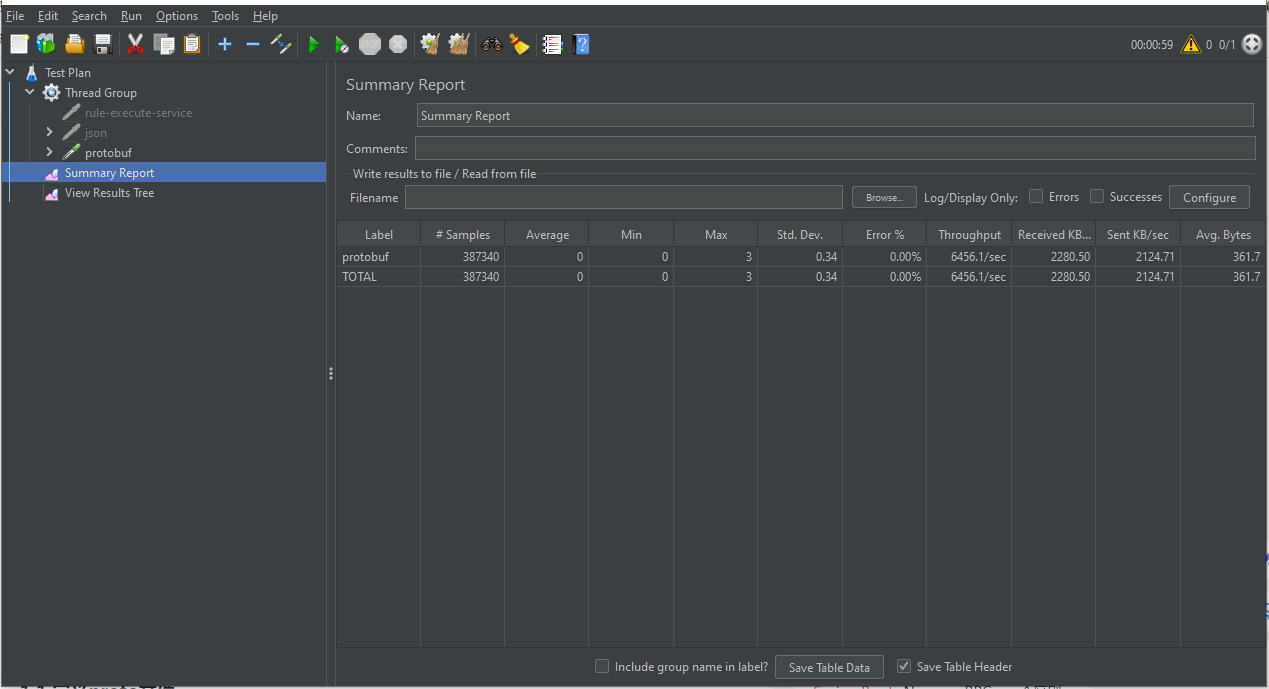Screen dimensions: 1269x689
Task: Open an existing test plan
Action: click(74, 44)
